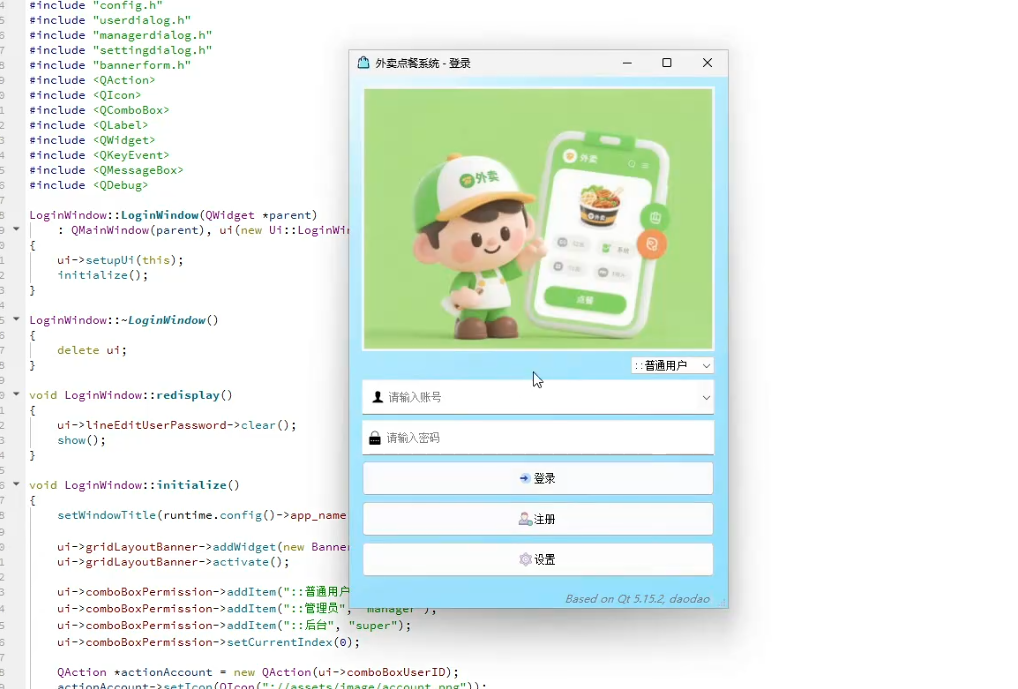Click the "Based on Qt 5.15.2, daodao" label
Viewport: 1018px width, 689px height.
(640, 597)
